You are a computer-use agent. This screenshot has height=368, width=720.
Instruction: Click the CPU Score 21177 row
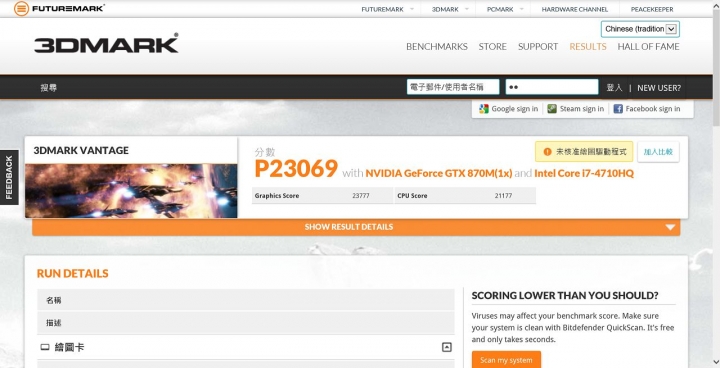[465, 195]
